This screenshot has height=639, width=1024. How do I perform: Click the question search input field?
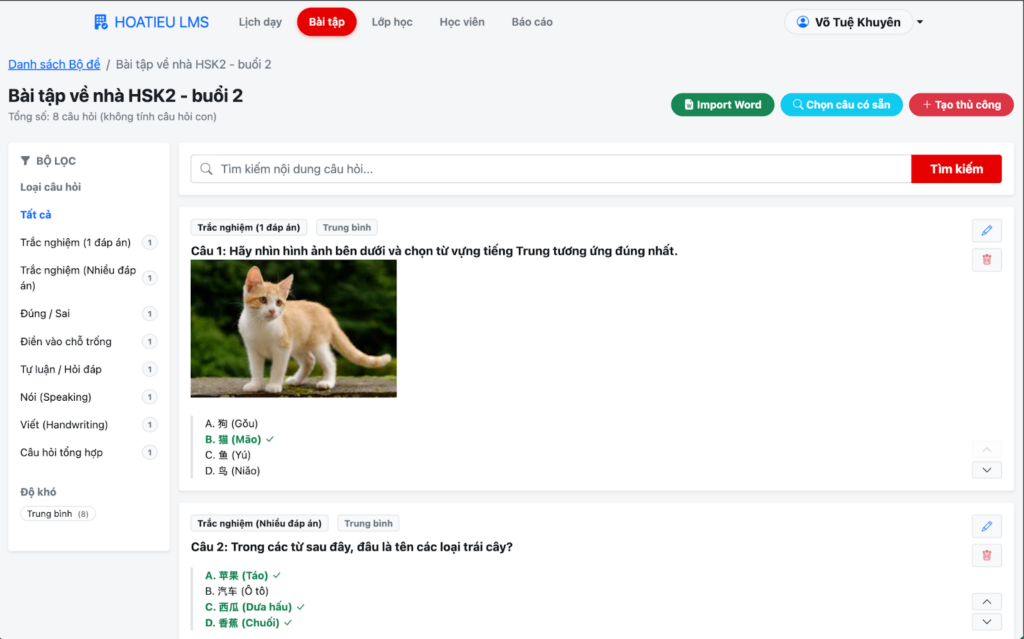pyautogui.click(x=560, y=169)
